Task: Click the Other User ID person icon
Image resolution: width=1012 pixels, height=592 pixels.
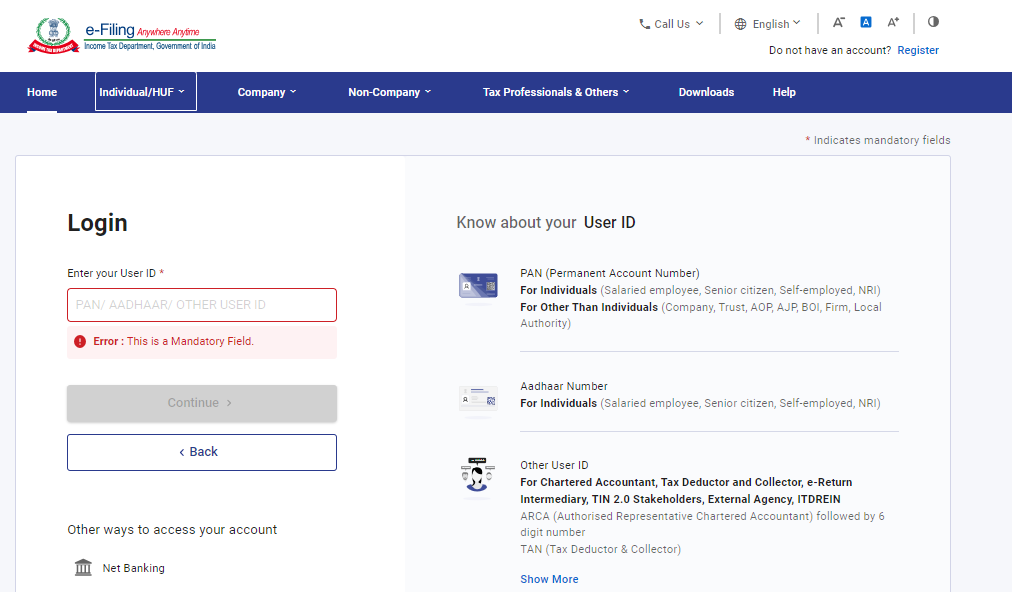Action: pyautogui.click(x=478, y=475)
